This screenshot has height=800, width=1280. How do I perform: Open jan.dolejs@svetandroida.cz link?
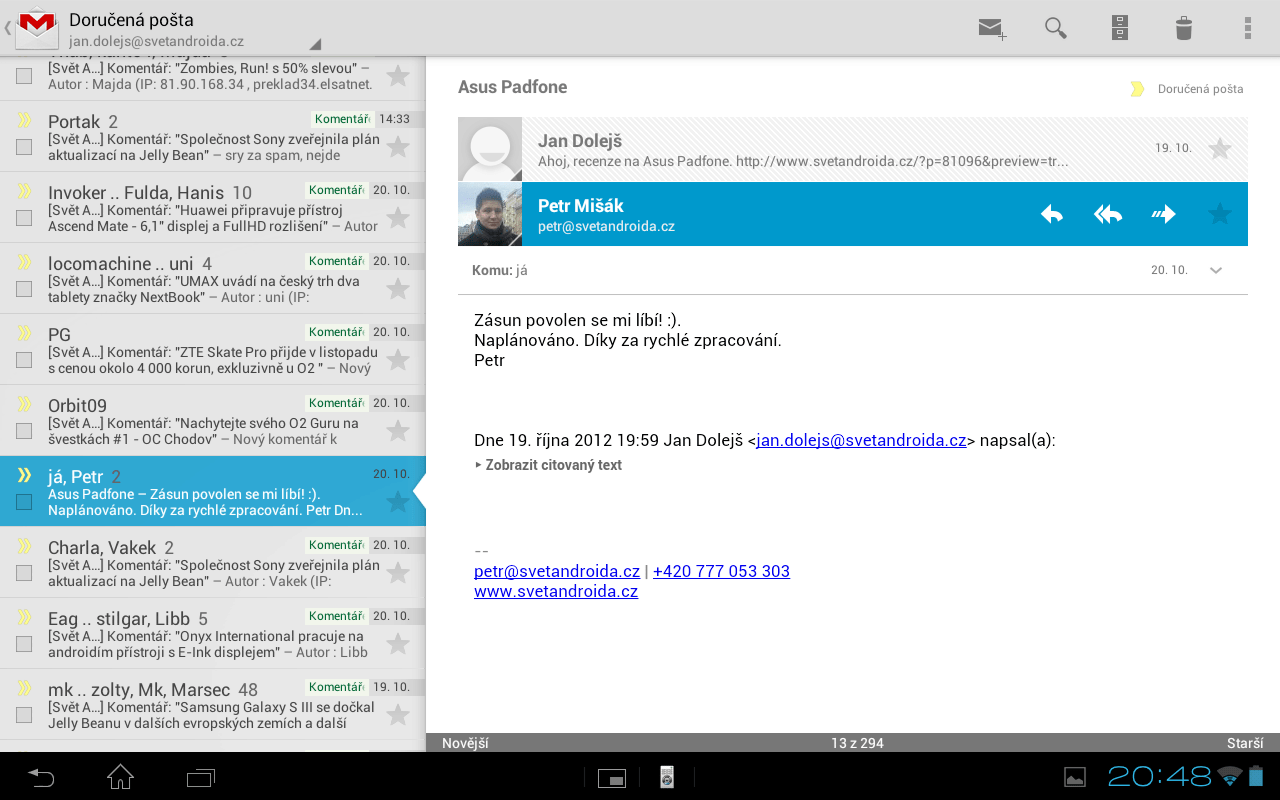(861, 440)
